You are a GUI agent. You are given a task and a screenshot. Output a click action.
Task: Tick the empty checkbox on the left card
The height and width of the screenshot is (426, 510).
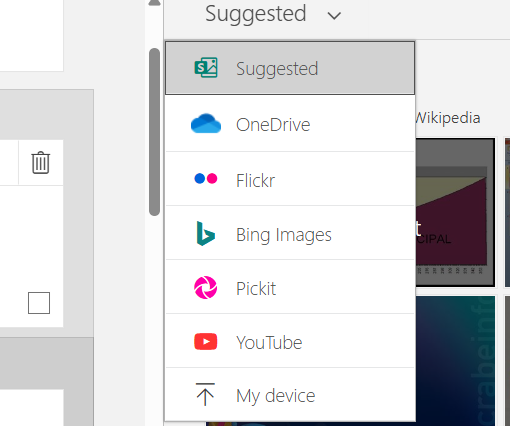[x=39, y=303]
